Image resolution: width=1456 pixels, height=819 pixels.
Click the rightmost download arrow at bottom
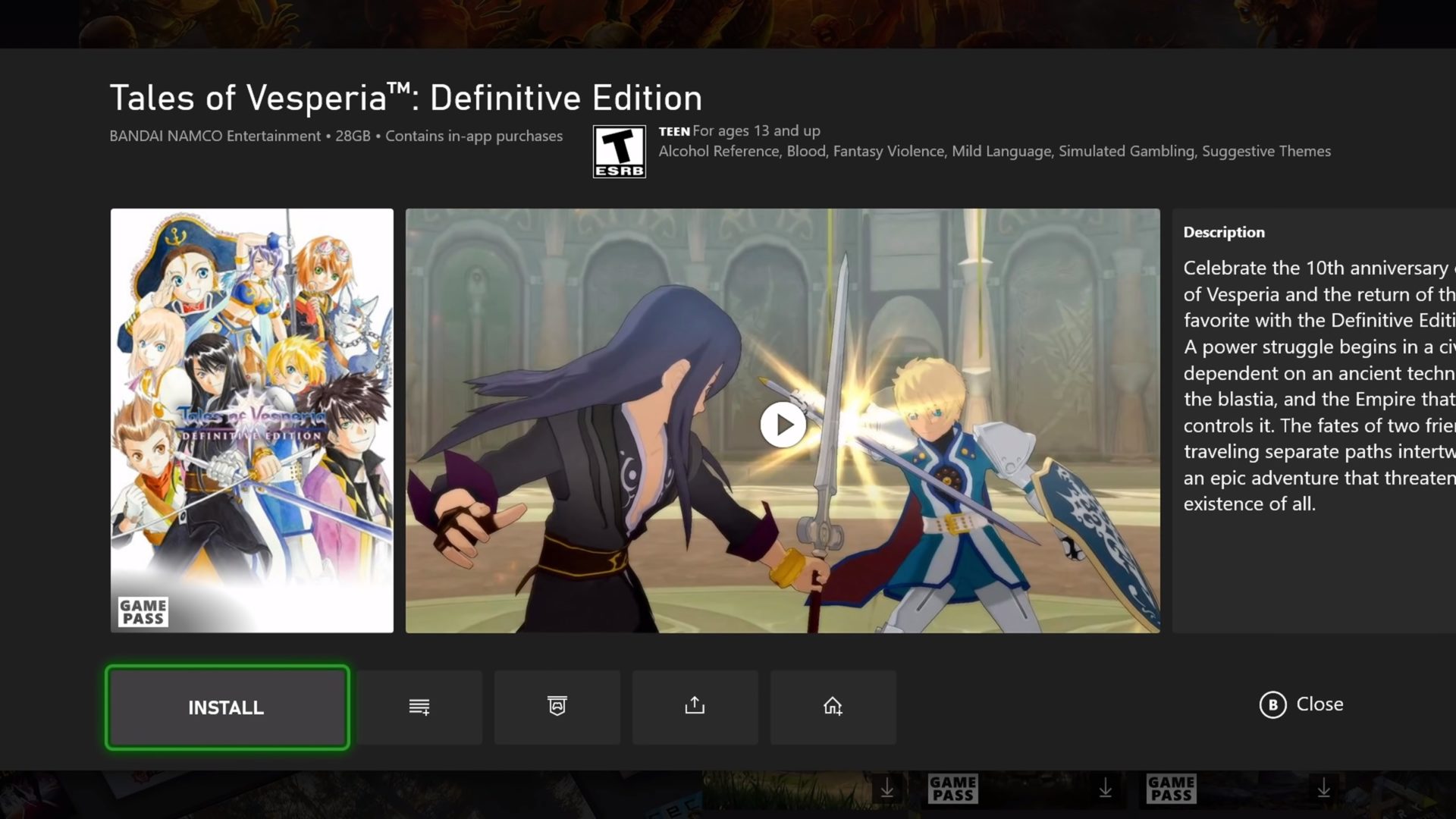[x=1323, y=789]
